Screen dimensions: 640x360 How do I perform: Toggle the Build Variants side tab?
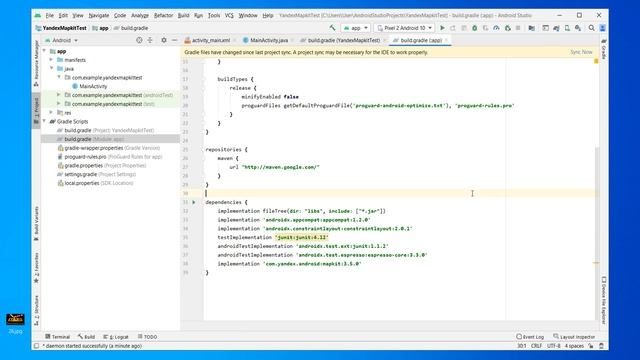(36, 223)
